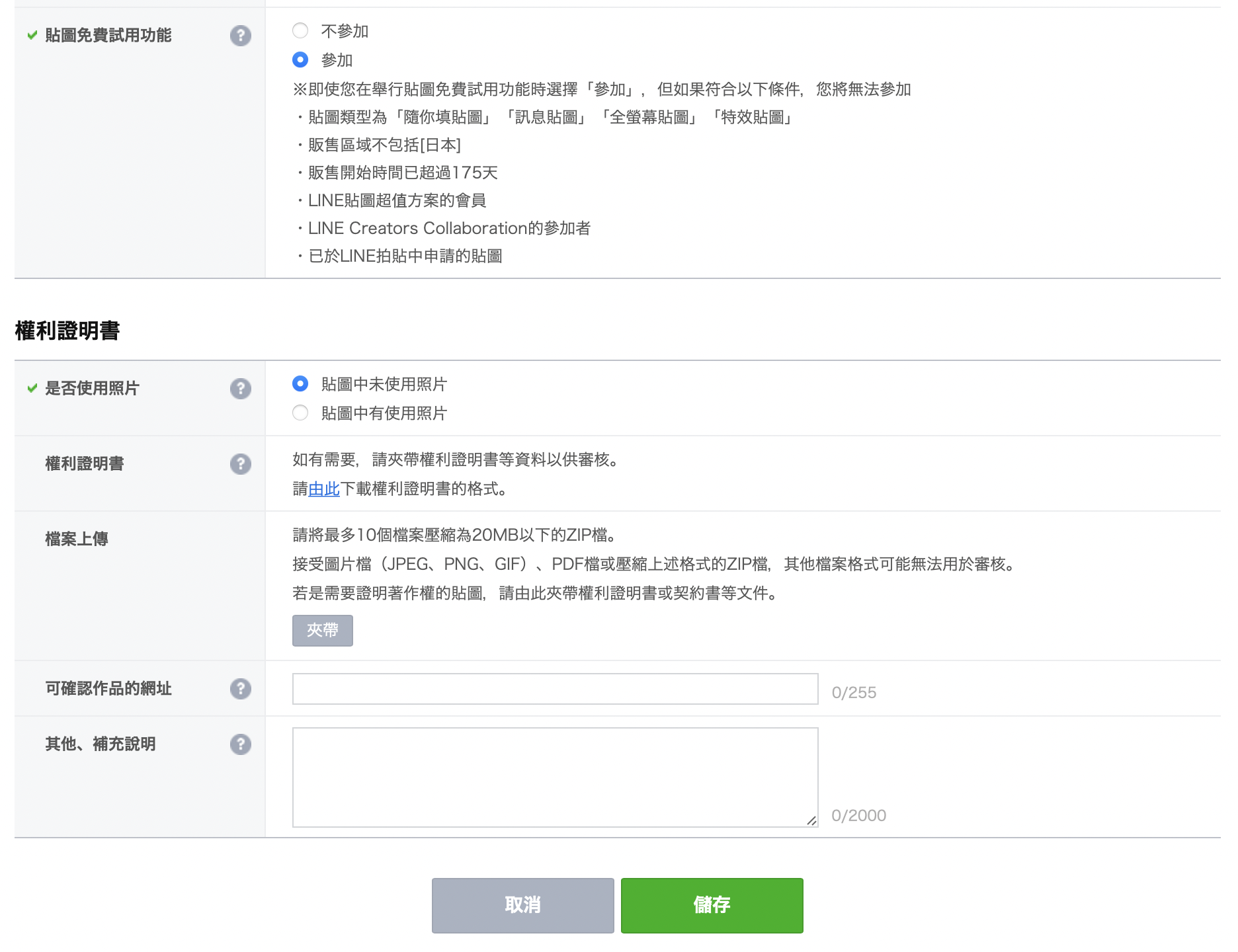This screenshot has height=952, width=1238.
Task: Click the 0/2000 character counter
Action: point(858,816)
